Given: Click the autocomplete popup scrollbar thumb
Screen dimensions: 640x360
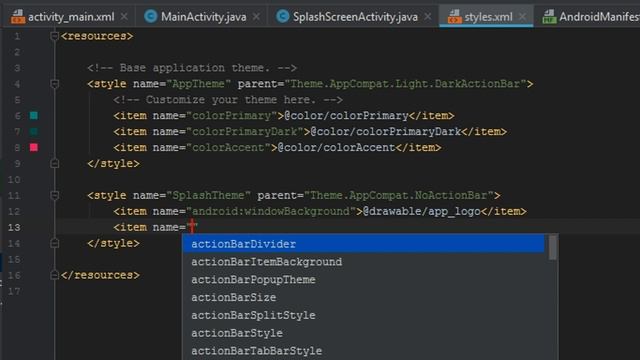Looking at the screenshot, I should [553, 247].
